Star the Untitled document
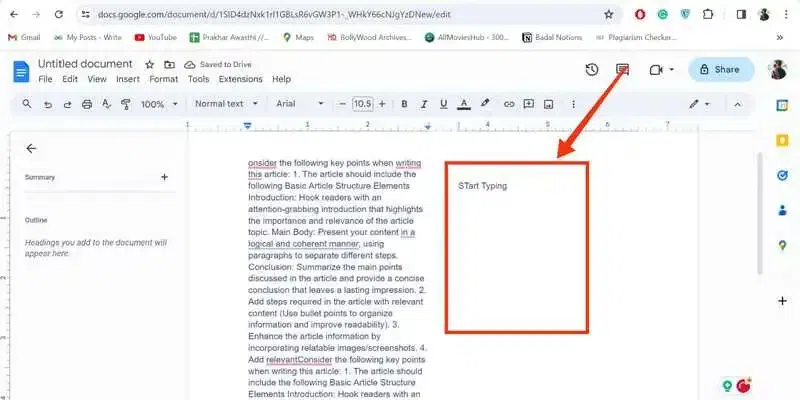Image resolution: width=800 pixels, height=400 pixels. [149, 65]
